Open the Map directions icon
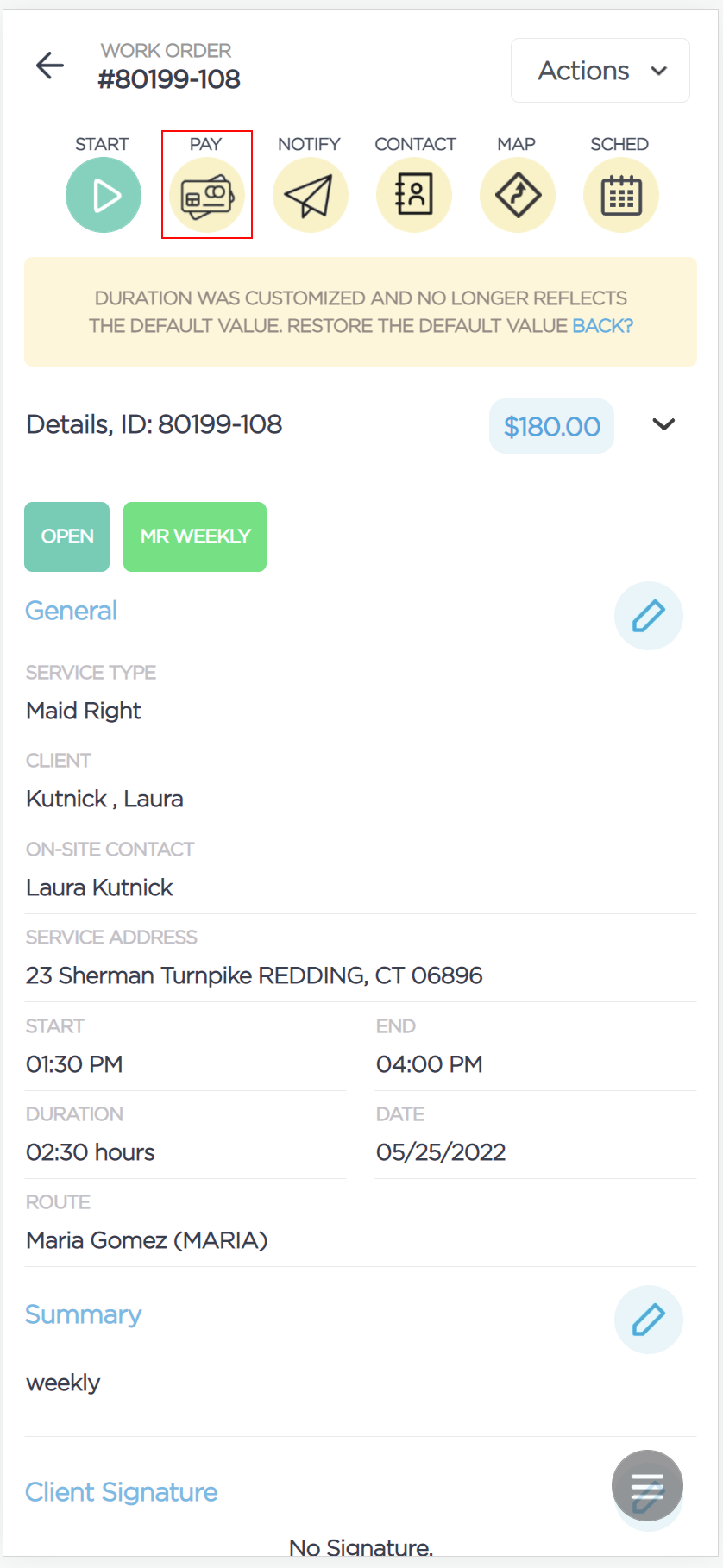The image size is (723, 1568). tap(518, 195)
